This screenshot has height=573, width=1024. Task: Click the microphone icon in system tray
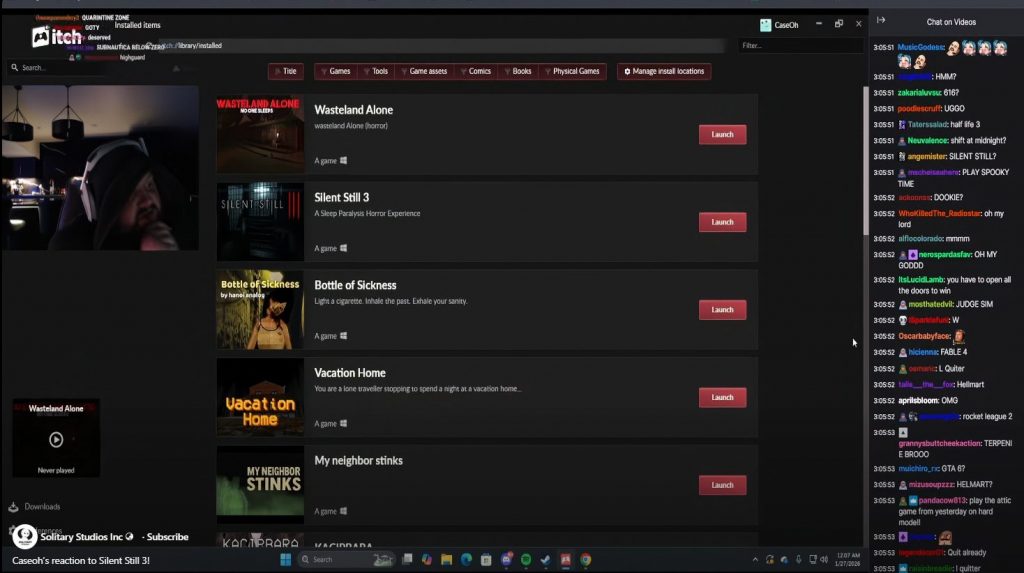coord(798,559)
